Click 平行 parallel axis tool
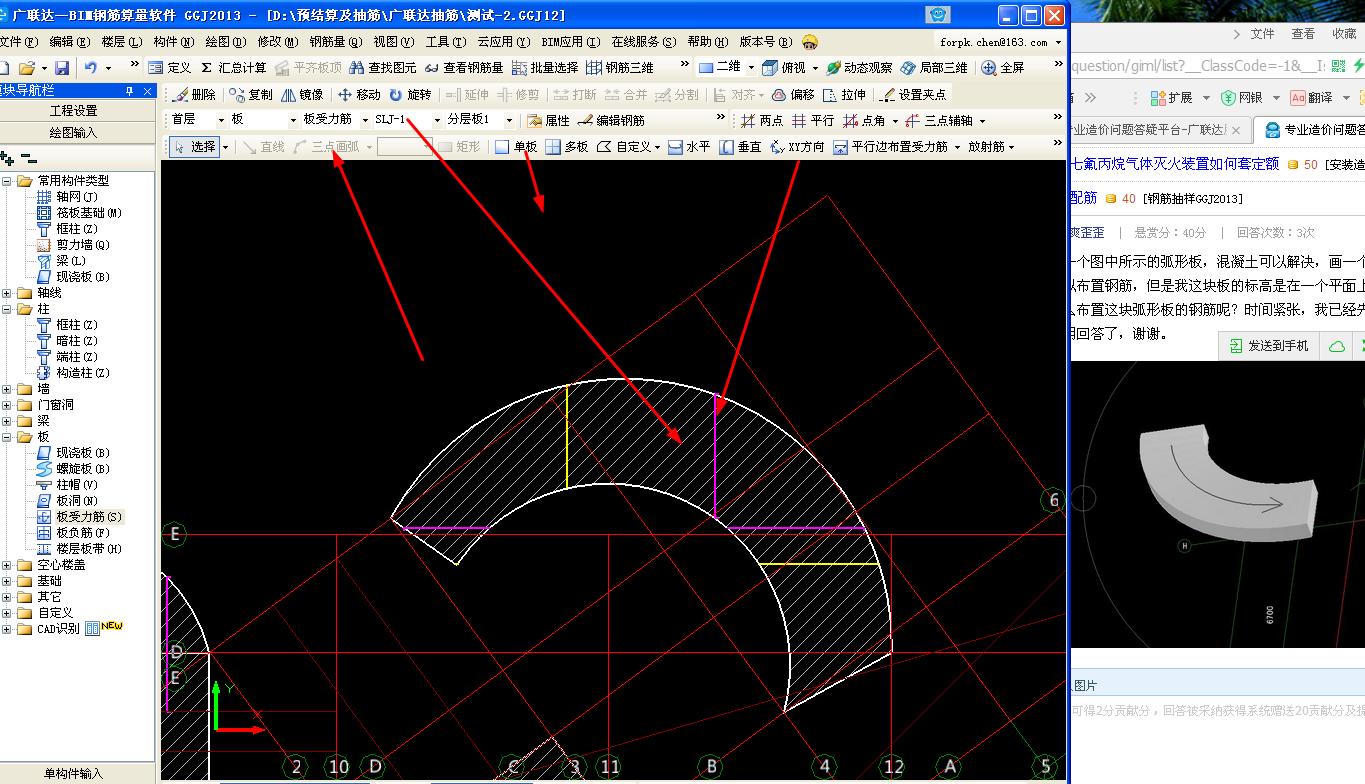Viewport: 1365px width, 784px height. point(813,120)
